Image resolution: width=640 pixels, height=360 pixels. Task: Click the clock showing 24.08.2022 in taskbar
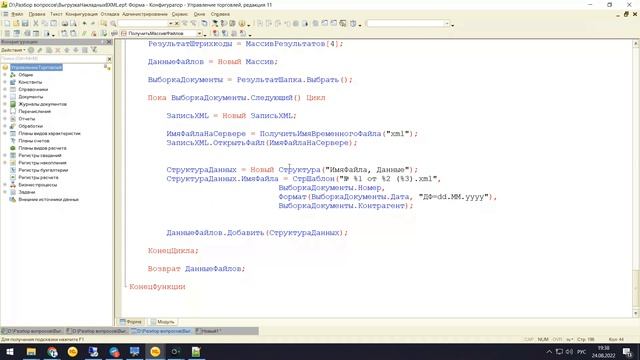coord(603,351)
